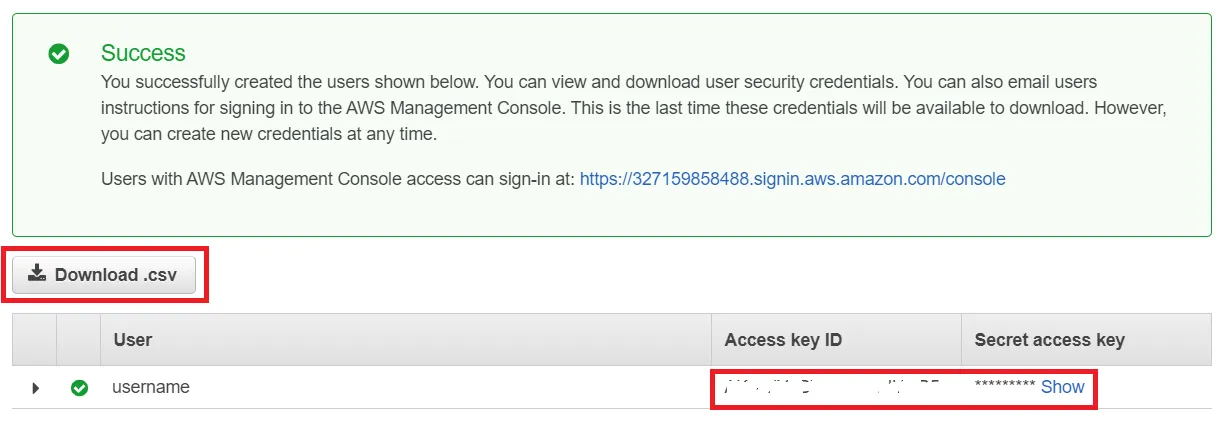This screenshot has width=1224, height=425.
Task: Click the Access key ID column header
Action: 783,340
